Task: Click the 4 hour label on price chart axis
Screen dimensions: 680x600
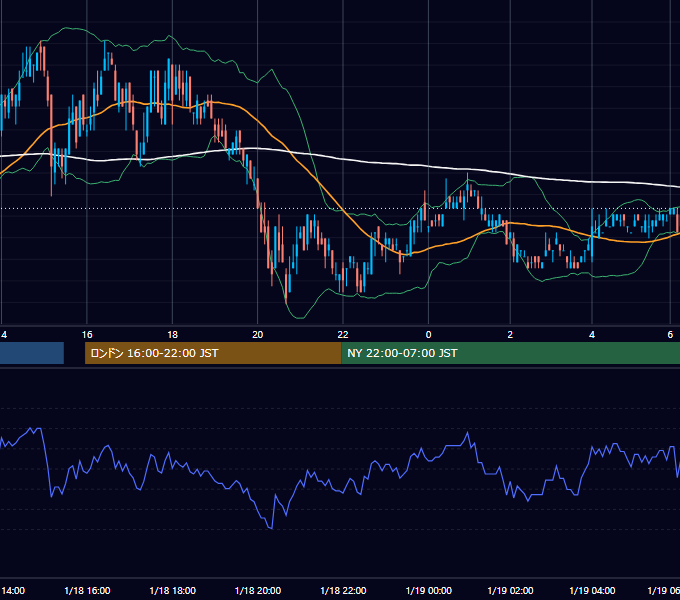Action: [x=592, y=335]
